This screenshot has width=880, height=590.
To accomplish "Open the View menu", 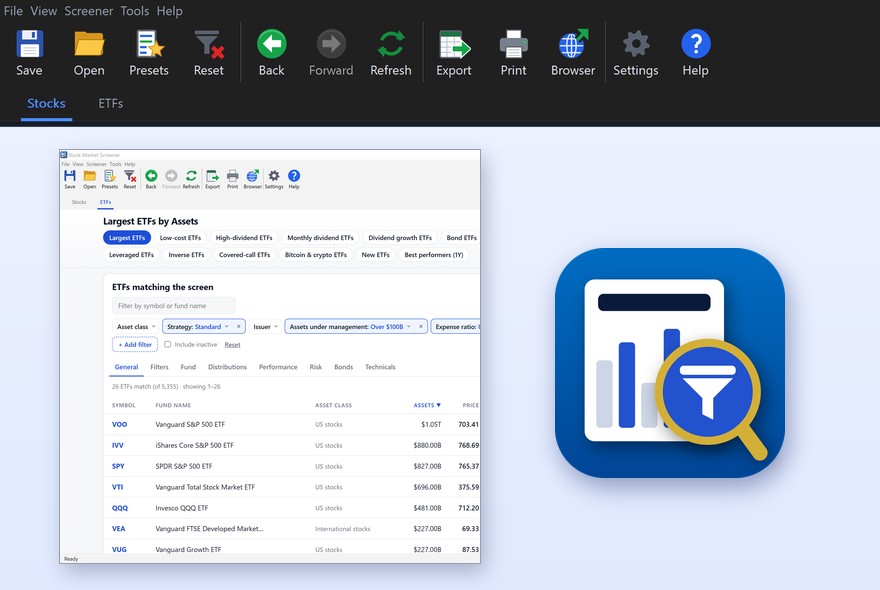I will click(43, 11).
